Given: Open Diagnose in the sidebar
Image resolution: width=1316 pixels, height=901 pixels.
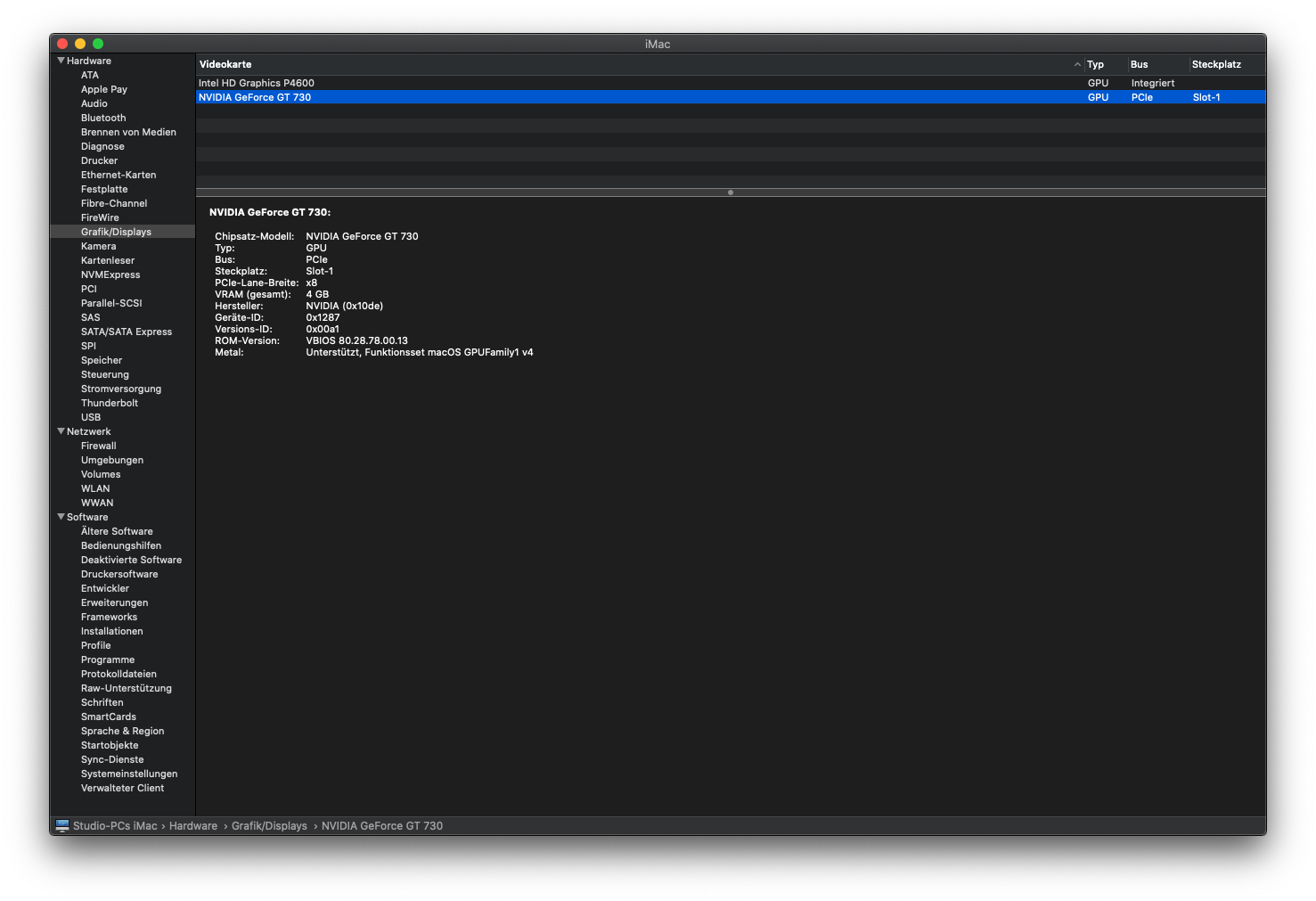Looking at the screenshot, I should click(x=102, y=146).
